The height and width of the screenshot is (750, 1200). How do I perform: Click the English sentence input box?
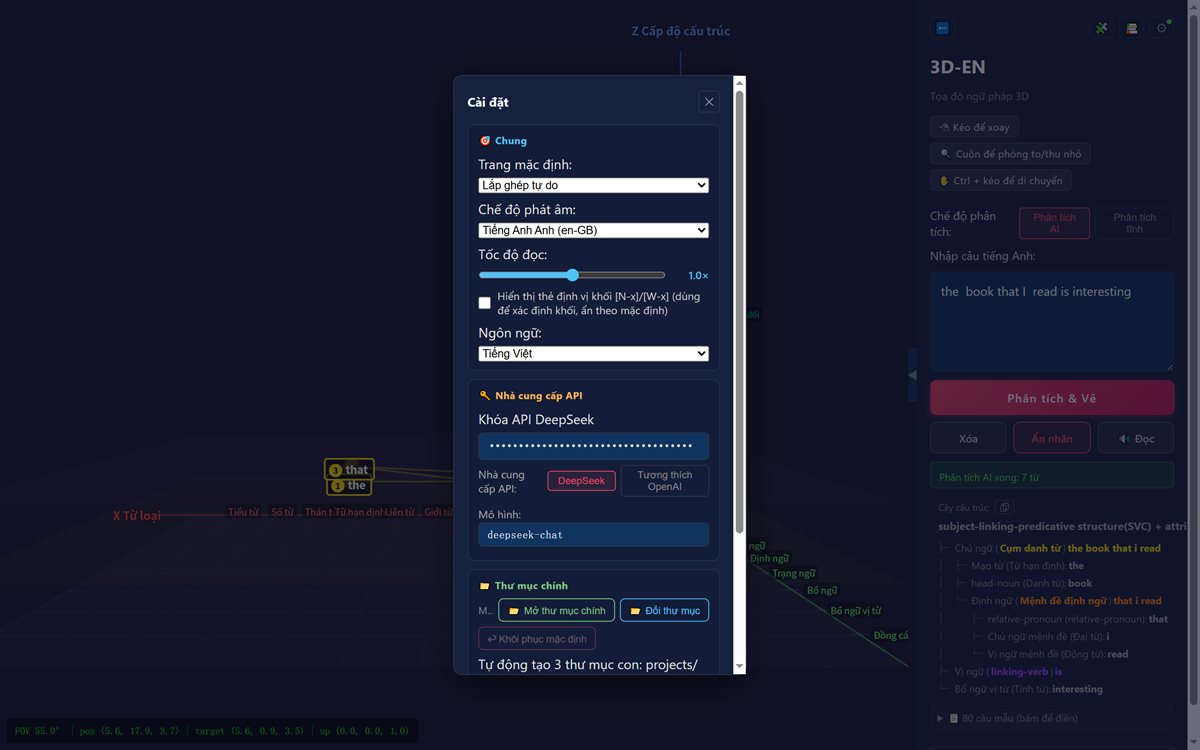tap(1052, 322)
